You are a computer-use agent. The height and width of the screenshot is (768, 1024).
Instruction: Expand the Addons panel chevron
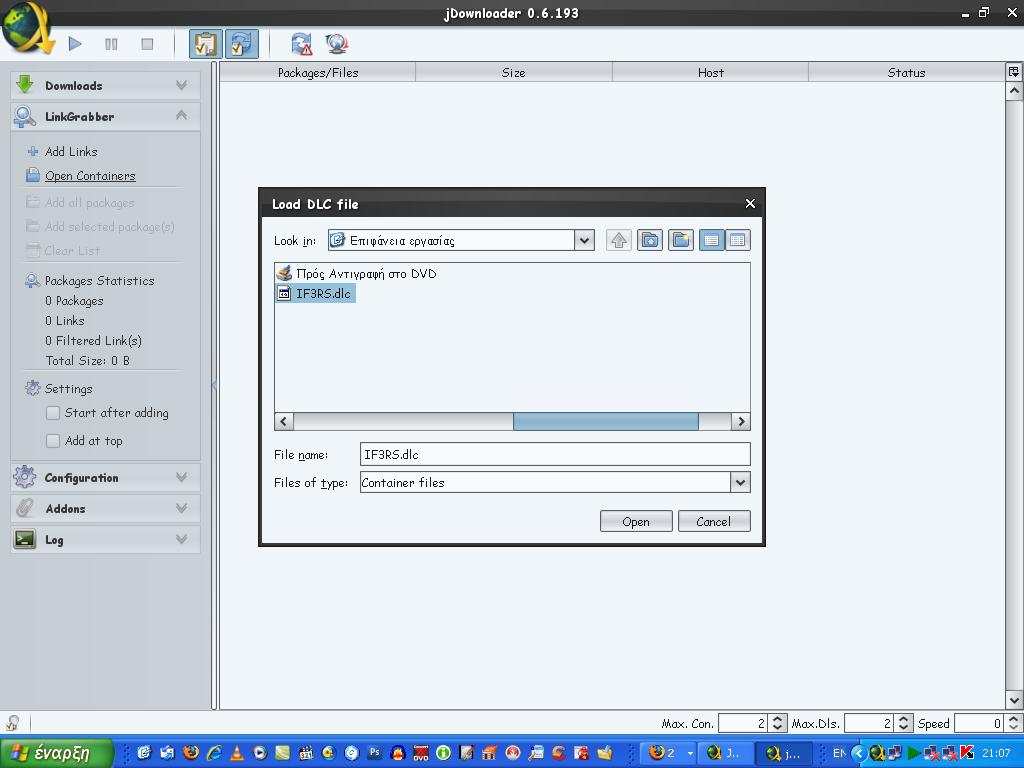[x=182, y=508]
